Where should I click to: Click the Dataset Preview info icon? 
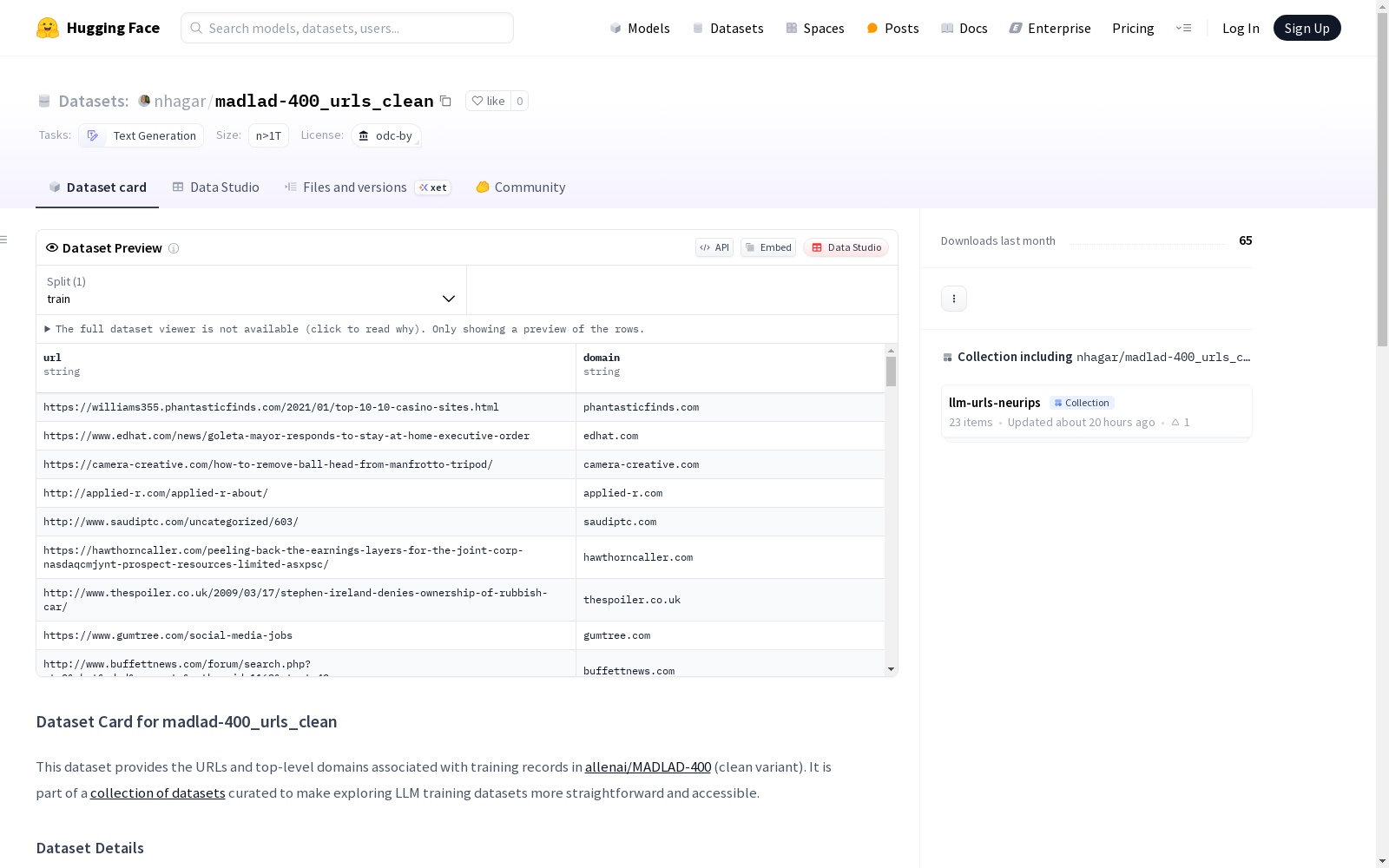pos(174,248)
